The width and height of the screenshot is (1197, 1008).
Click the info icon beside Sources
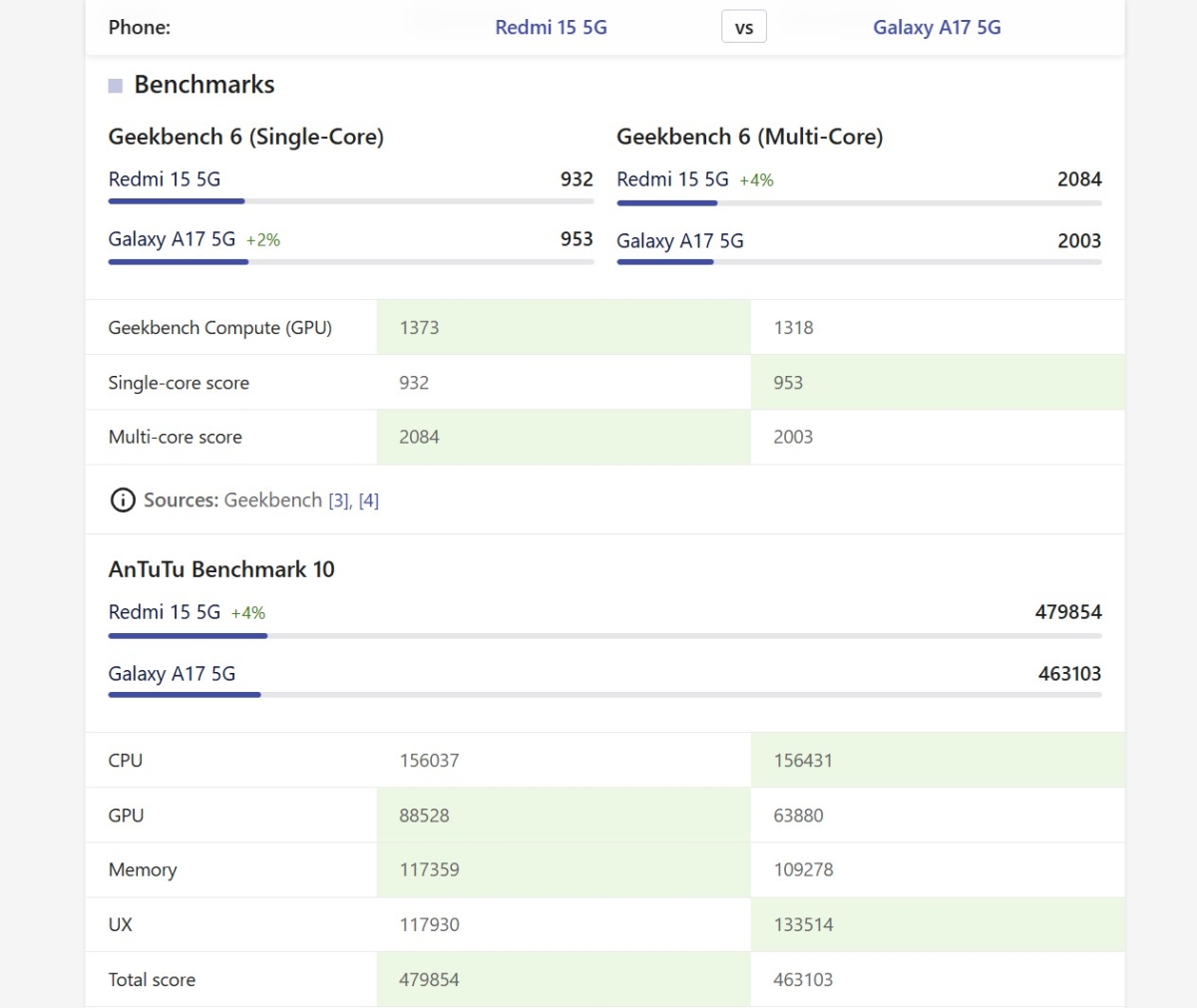point(122,500)
